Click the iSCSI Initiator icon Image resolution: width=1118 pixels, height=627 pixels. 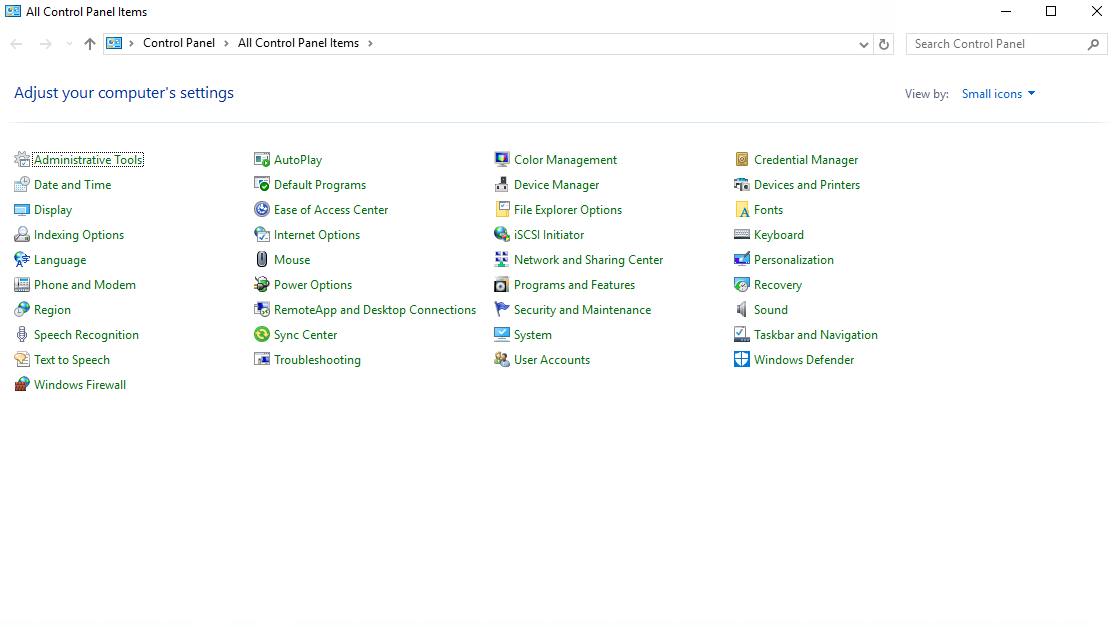point(502,235)
